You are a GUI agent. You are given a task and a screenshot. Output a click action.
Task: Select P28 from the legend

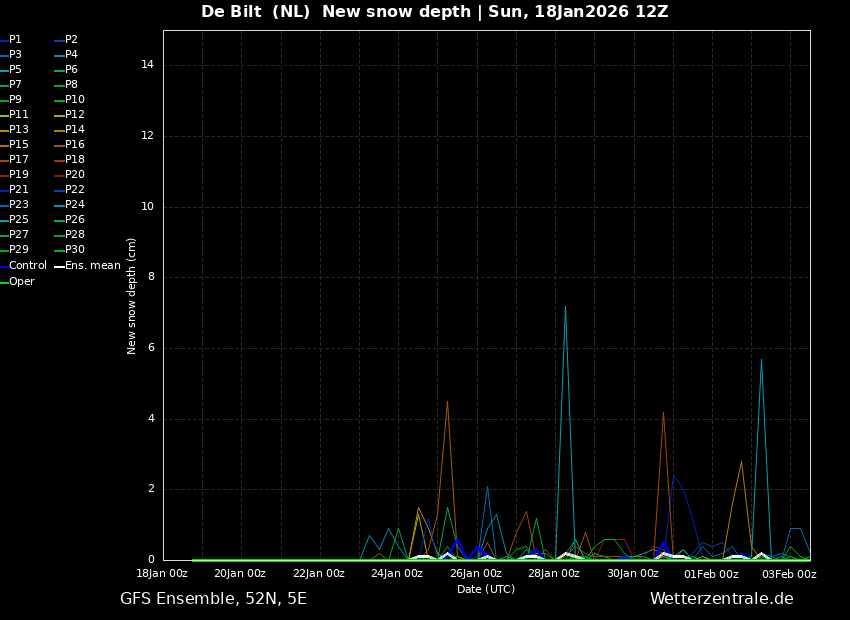[x=69, y=235]
